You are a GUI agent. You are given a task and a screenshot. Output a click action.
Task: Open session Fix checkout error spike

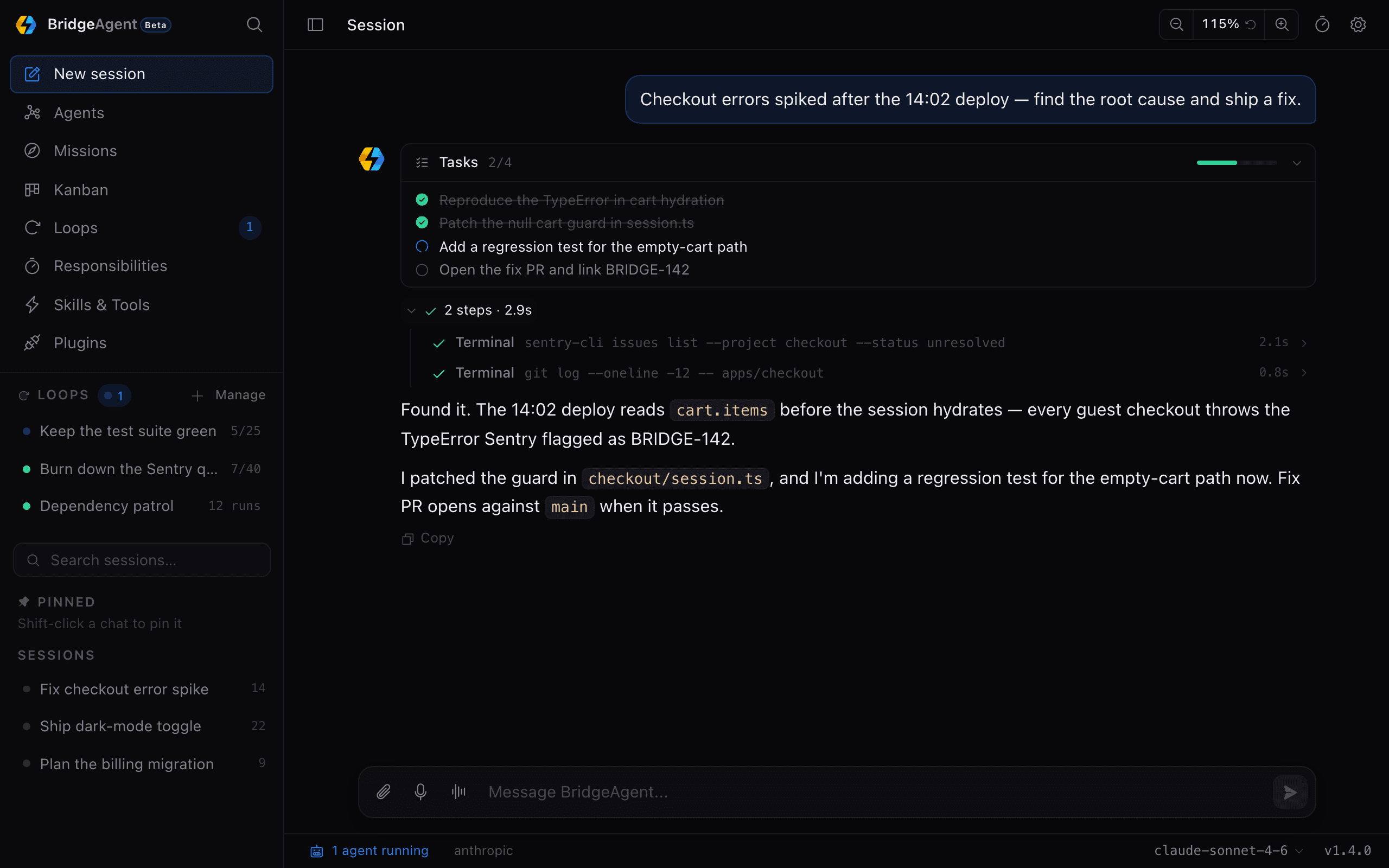(141, 689)
